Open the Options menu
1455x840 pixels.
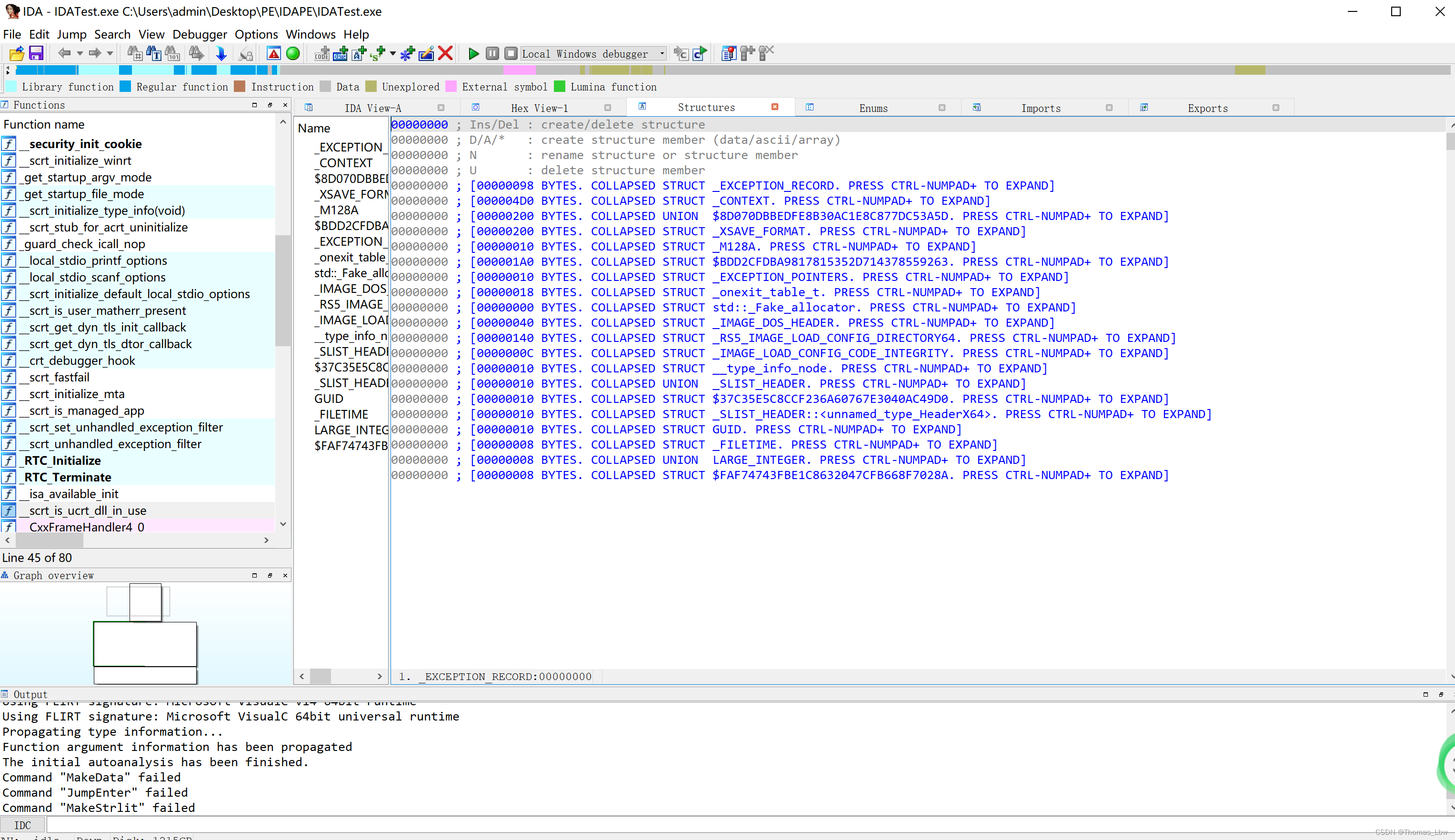(x=256, y=34)
